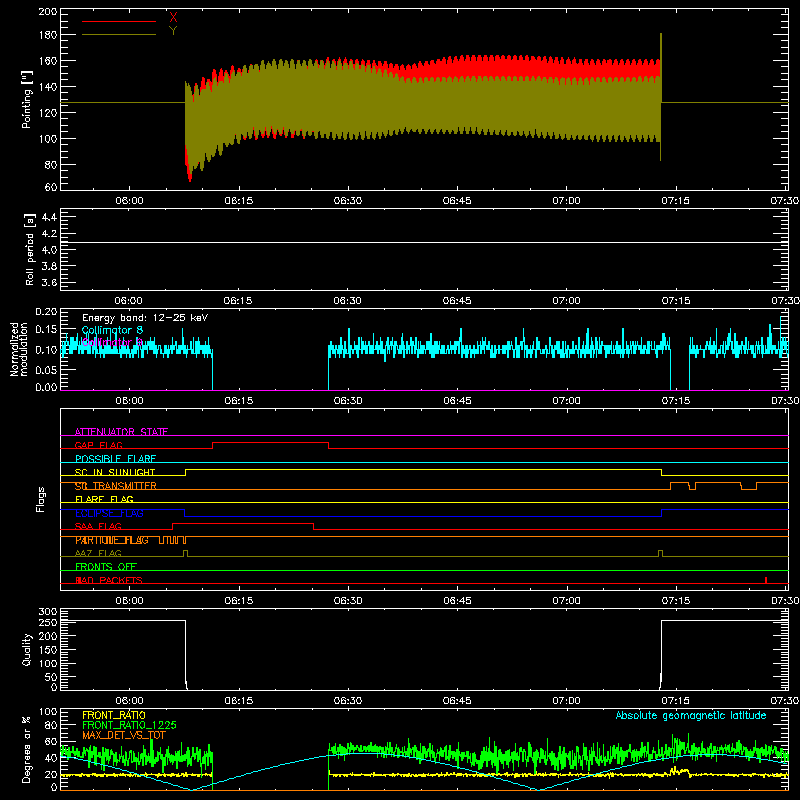Click the 07:15 label under Flags plot
This screenshot has height=800, width=800.
click(676, 601)
